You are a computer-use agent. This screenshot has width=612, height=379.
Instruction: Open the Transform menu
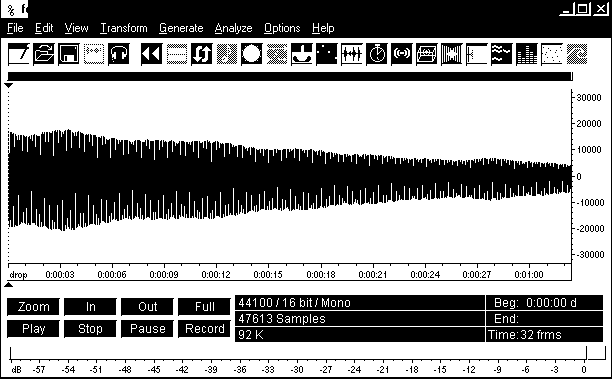click(124, 28)
